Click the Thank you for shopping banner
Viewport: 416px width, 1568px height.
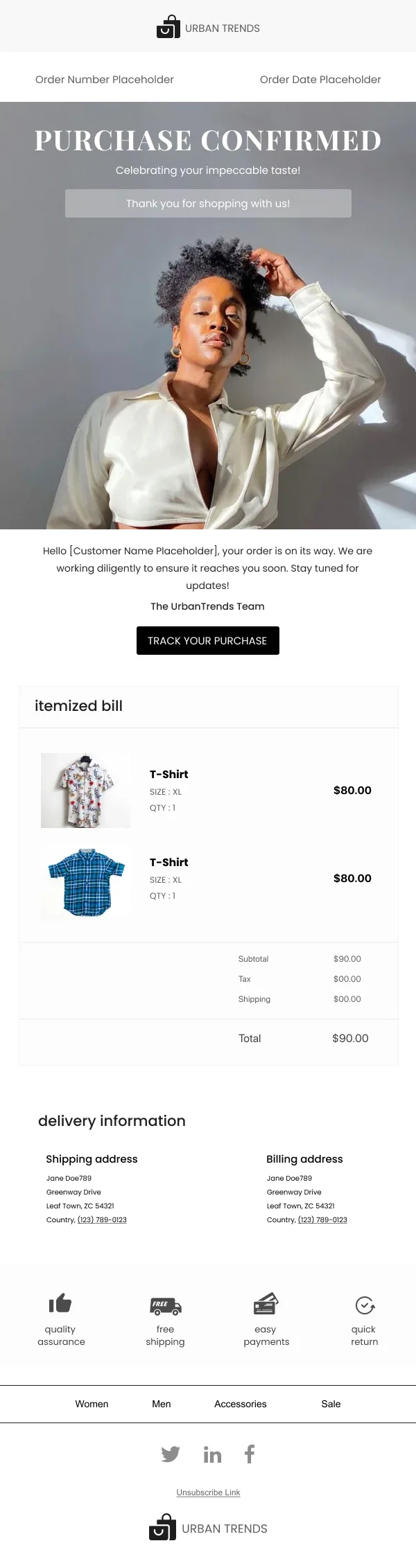[208, 203]
